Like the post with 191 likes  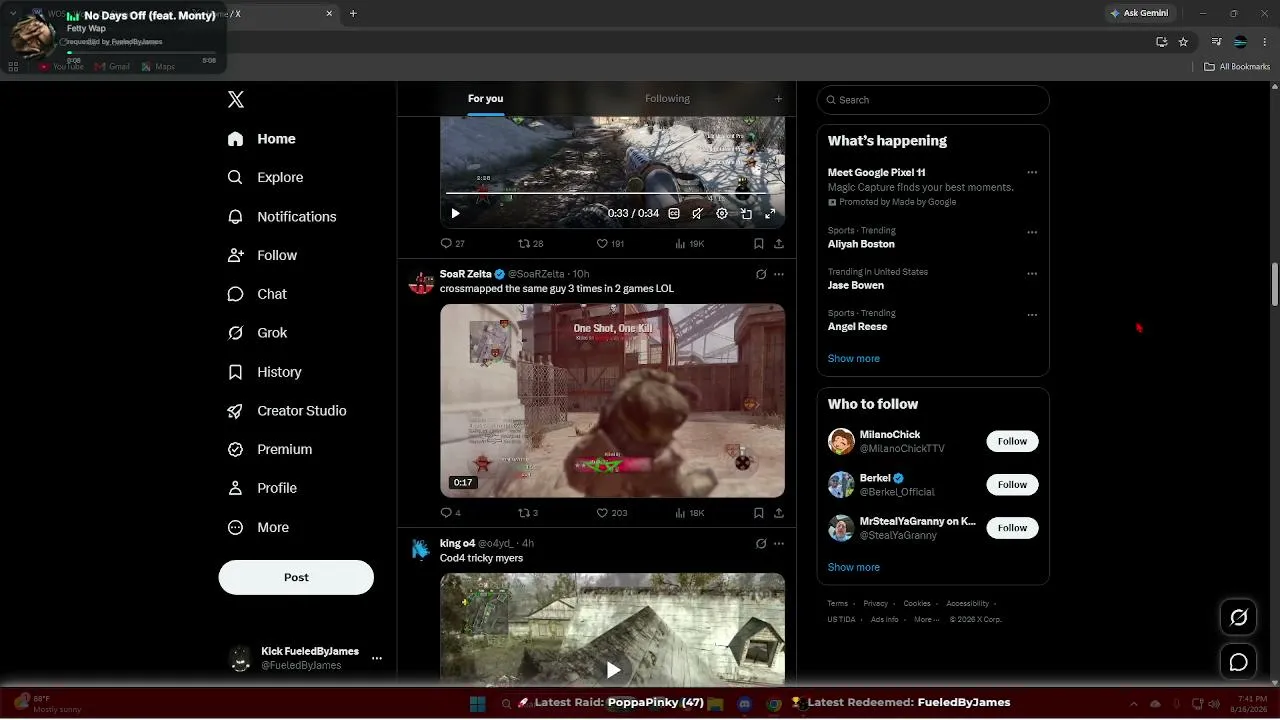pyautogui.click(x=610, y=243)
